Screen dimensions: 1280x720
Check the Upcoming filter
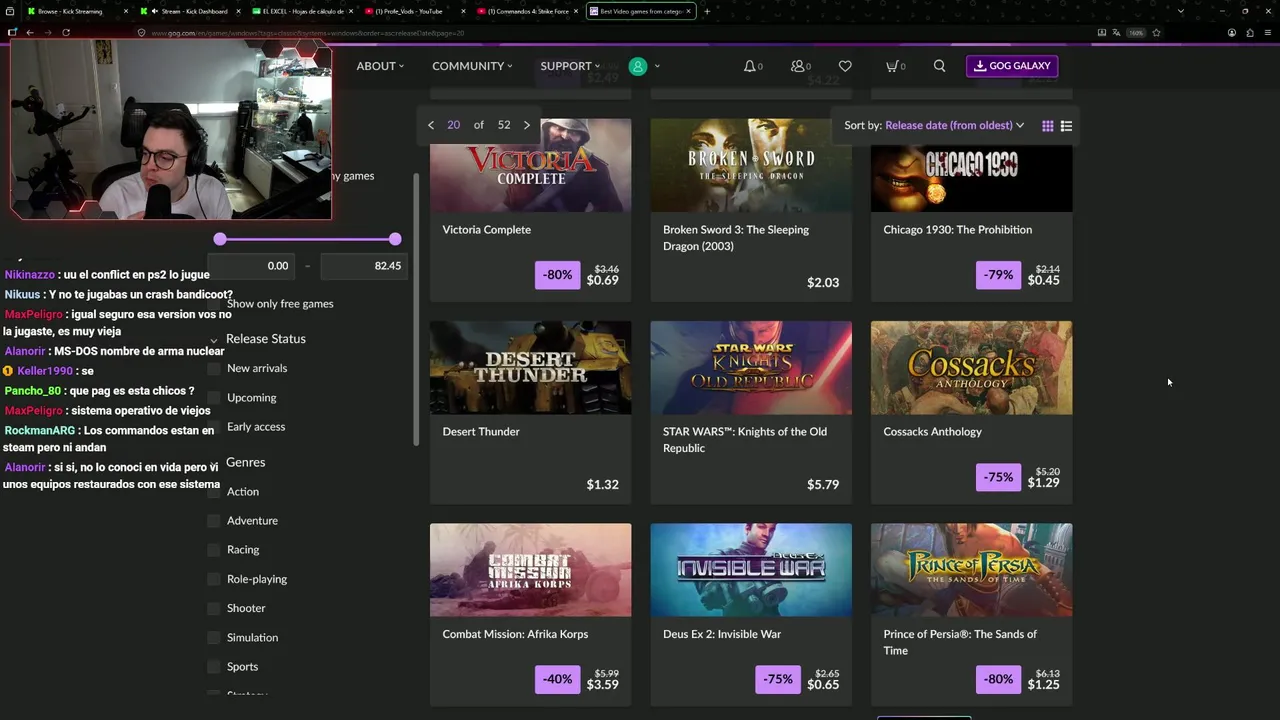pyautogui.click(x=213, y=398)
